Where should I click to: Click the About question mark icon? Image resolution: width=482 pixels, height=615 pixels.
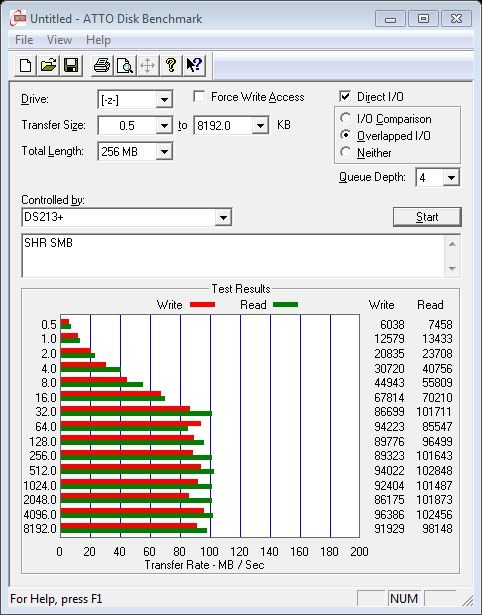171,65
